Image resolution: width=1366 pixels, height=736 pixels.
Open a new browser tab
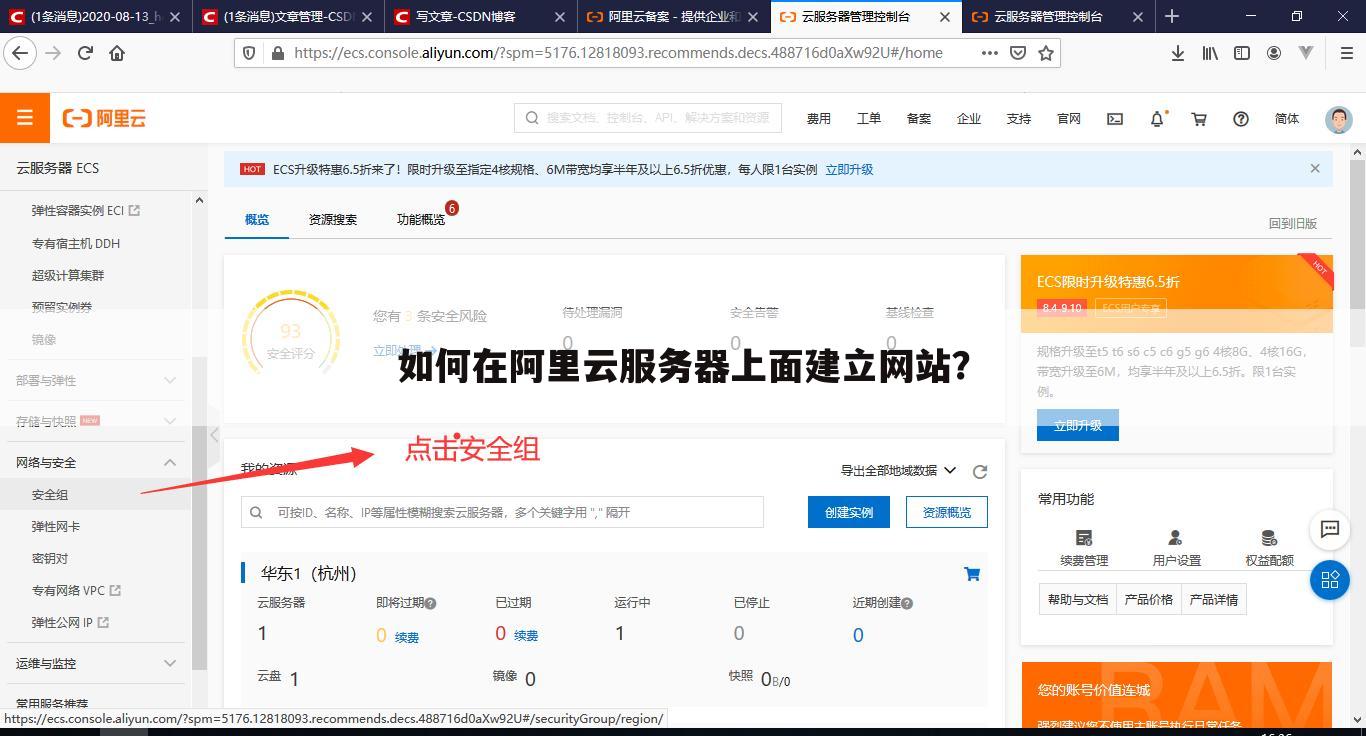pos(1172,17)
